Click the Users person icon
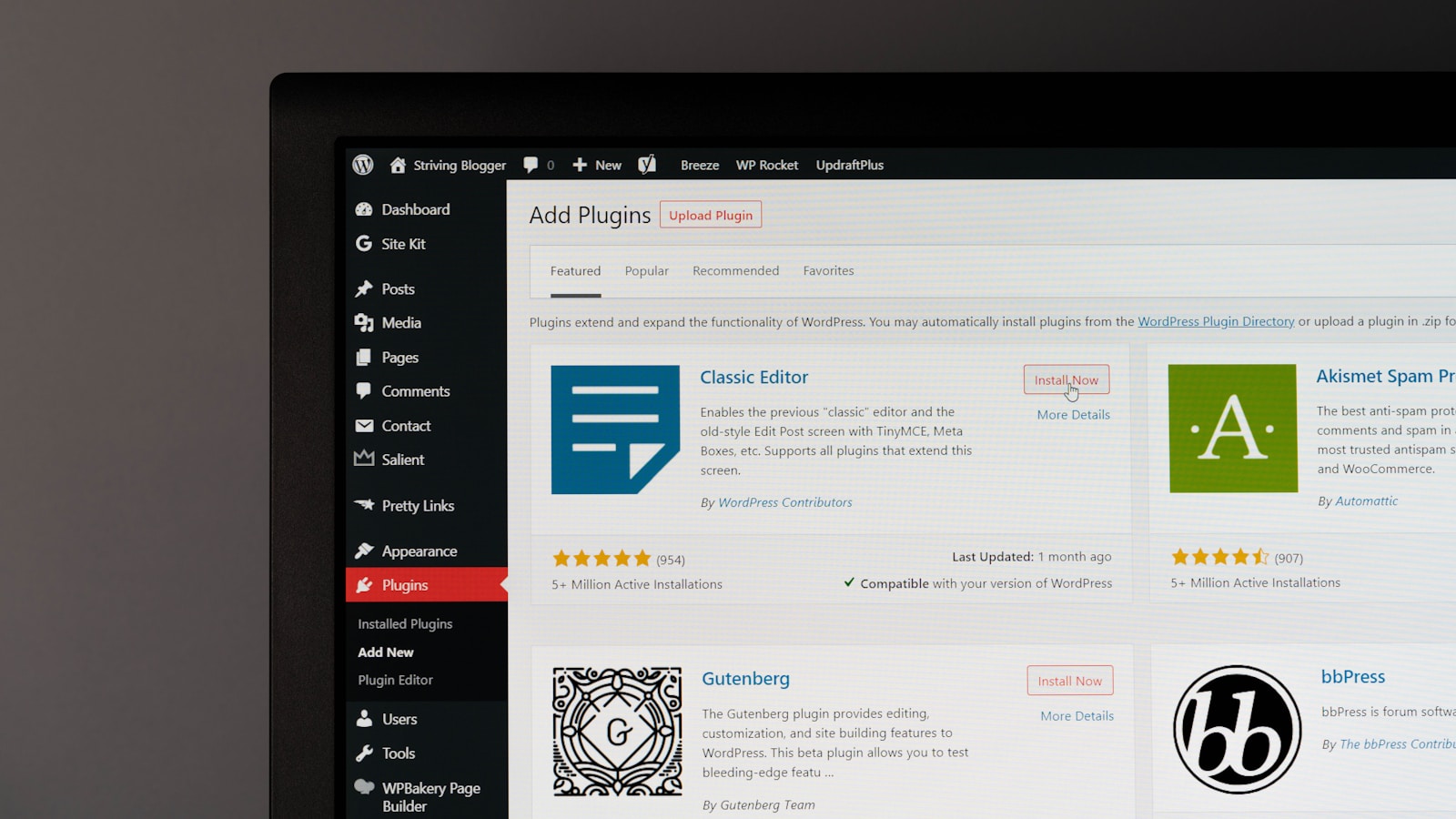The height and width of the screenshot is (819, 1456). coord(364,719)
